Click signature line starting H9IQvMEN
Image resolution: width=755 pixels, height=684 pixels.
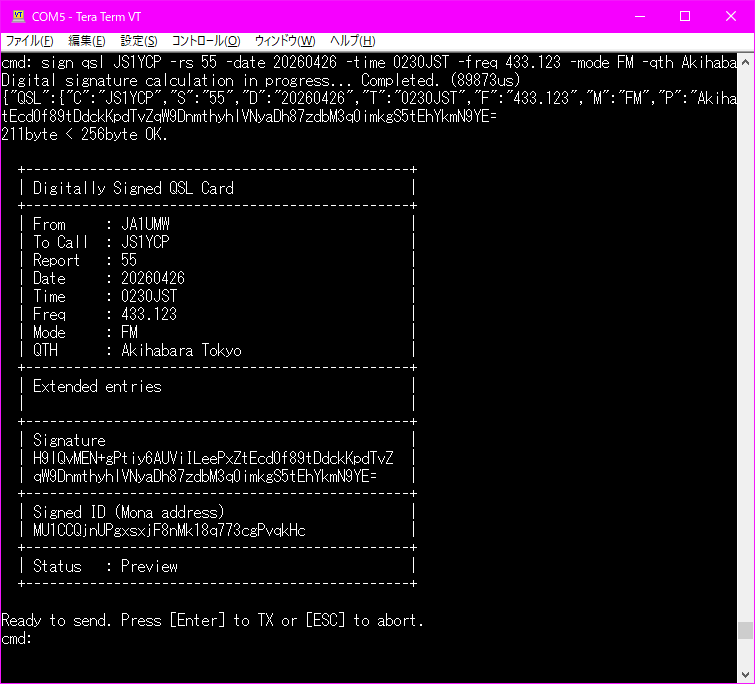click(x=213, y=458)
